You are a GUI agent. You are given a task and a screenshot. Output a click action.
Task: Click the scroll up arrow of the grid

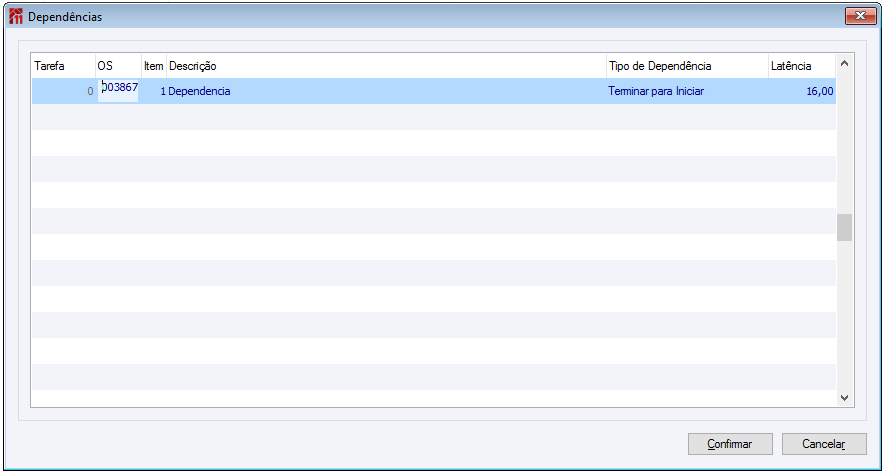[844, 64]
